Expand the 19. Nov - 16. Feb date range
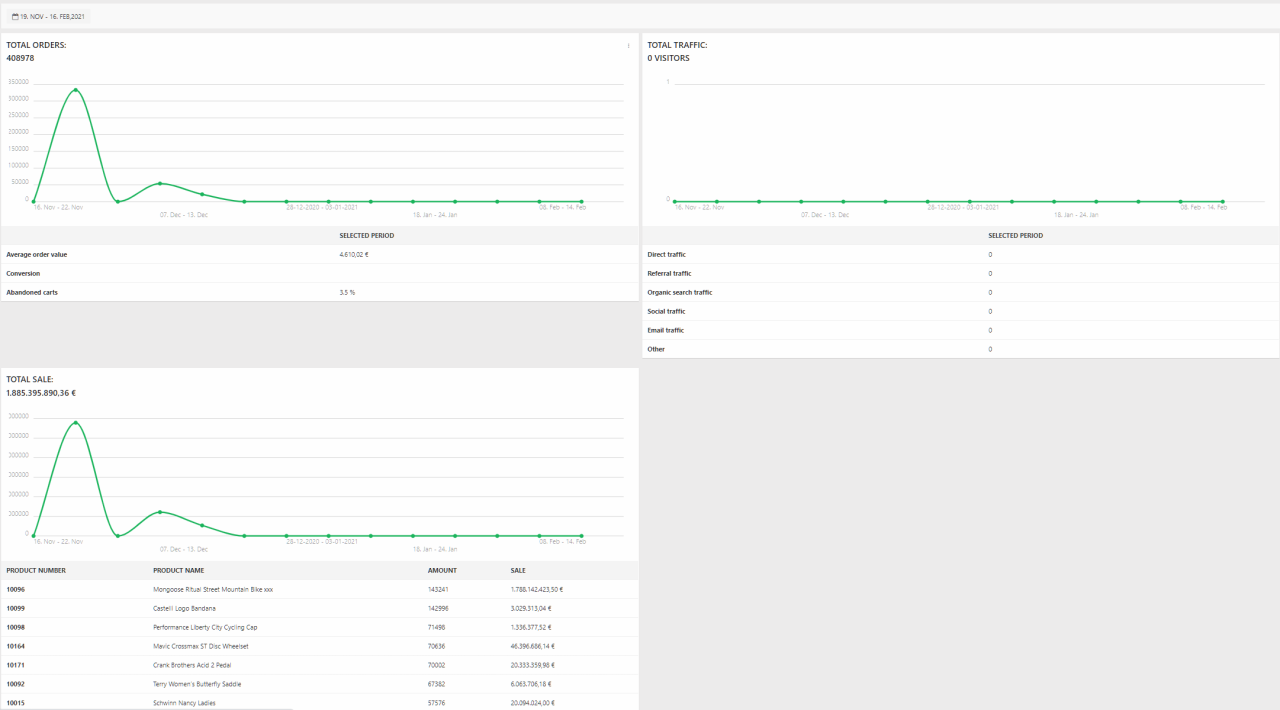Screen dimensions: 1280x710 pyautogui.click(x=52, y=17)
